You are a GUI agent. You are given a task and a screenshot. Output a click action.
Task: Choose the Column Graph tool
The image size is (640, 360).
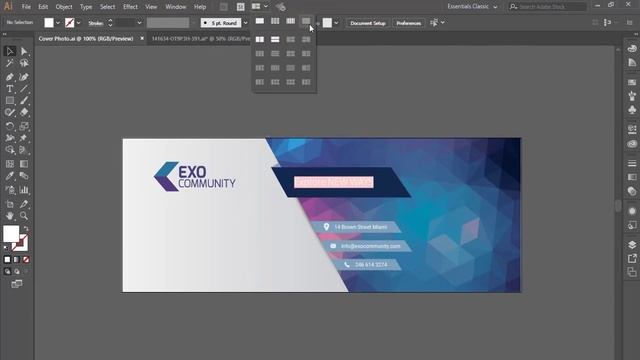(x=24, y=190)
